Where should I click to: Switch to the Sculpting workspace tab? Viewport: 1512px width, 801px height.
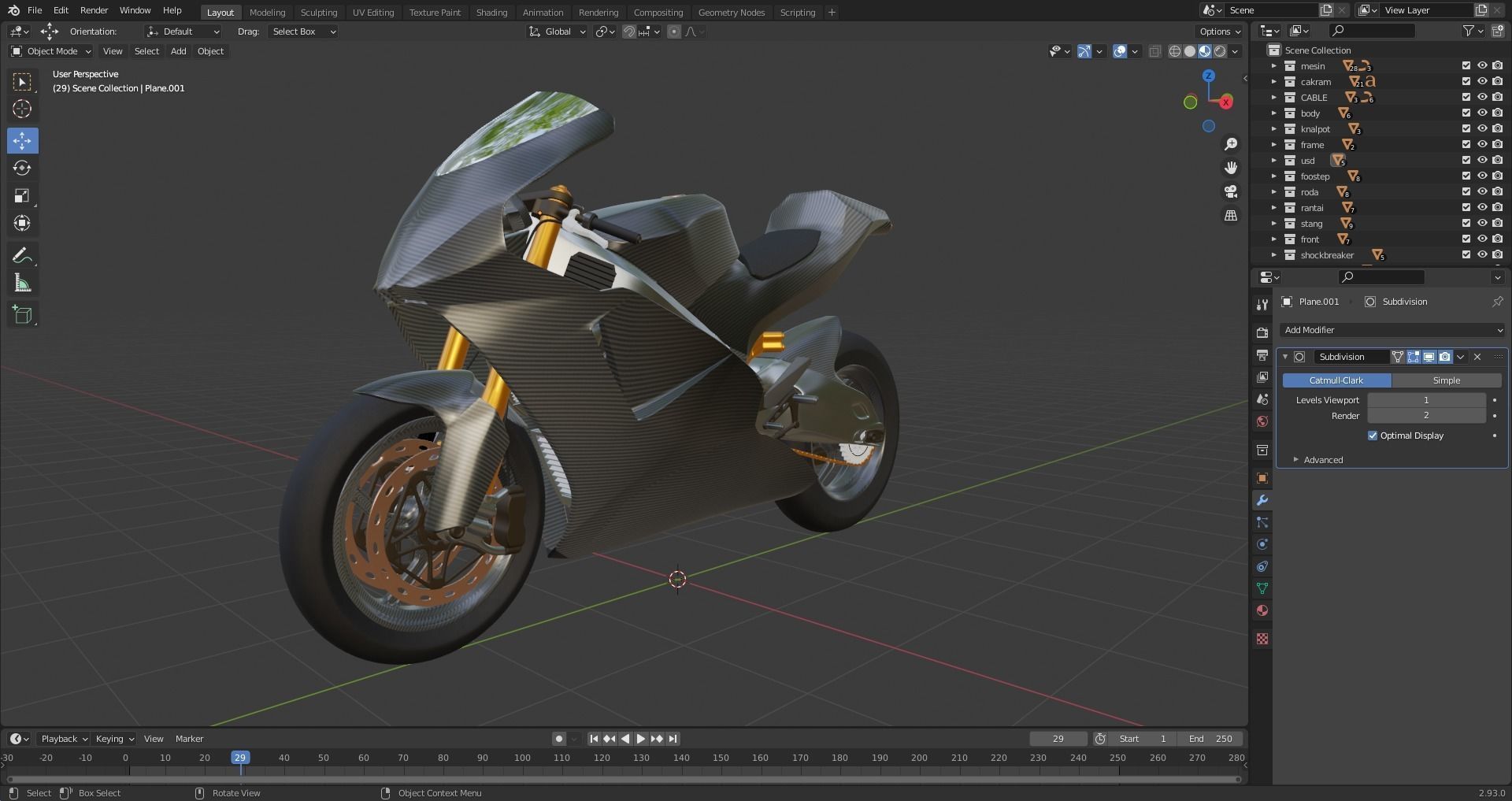pos(319,13)
